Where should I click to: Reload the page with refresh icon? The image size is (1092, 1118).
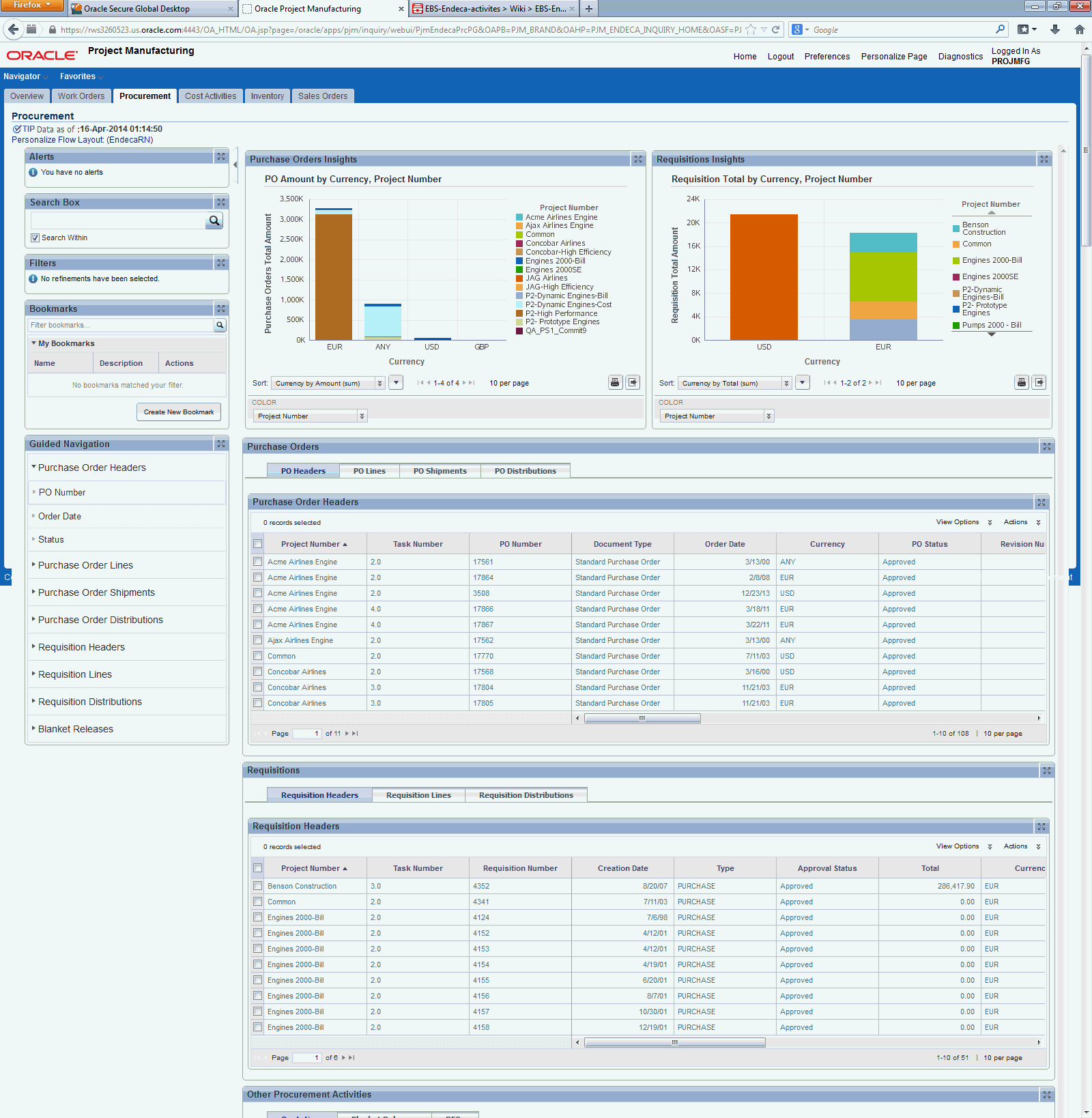click(x=775, y=29)
